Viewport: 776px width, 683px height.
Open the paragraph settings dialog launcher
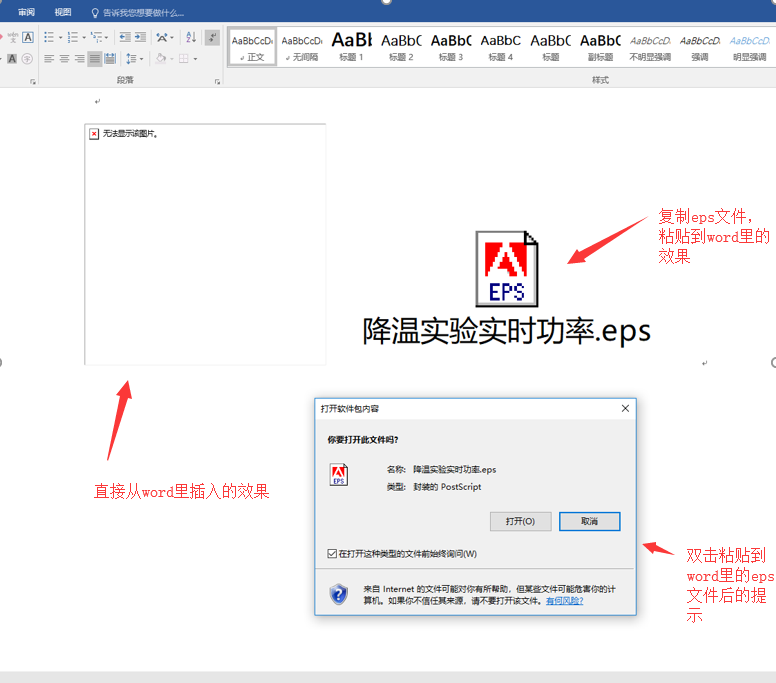coord(217,82)
